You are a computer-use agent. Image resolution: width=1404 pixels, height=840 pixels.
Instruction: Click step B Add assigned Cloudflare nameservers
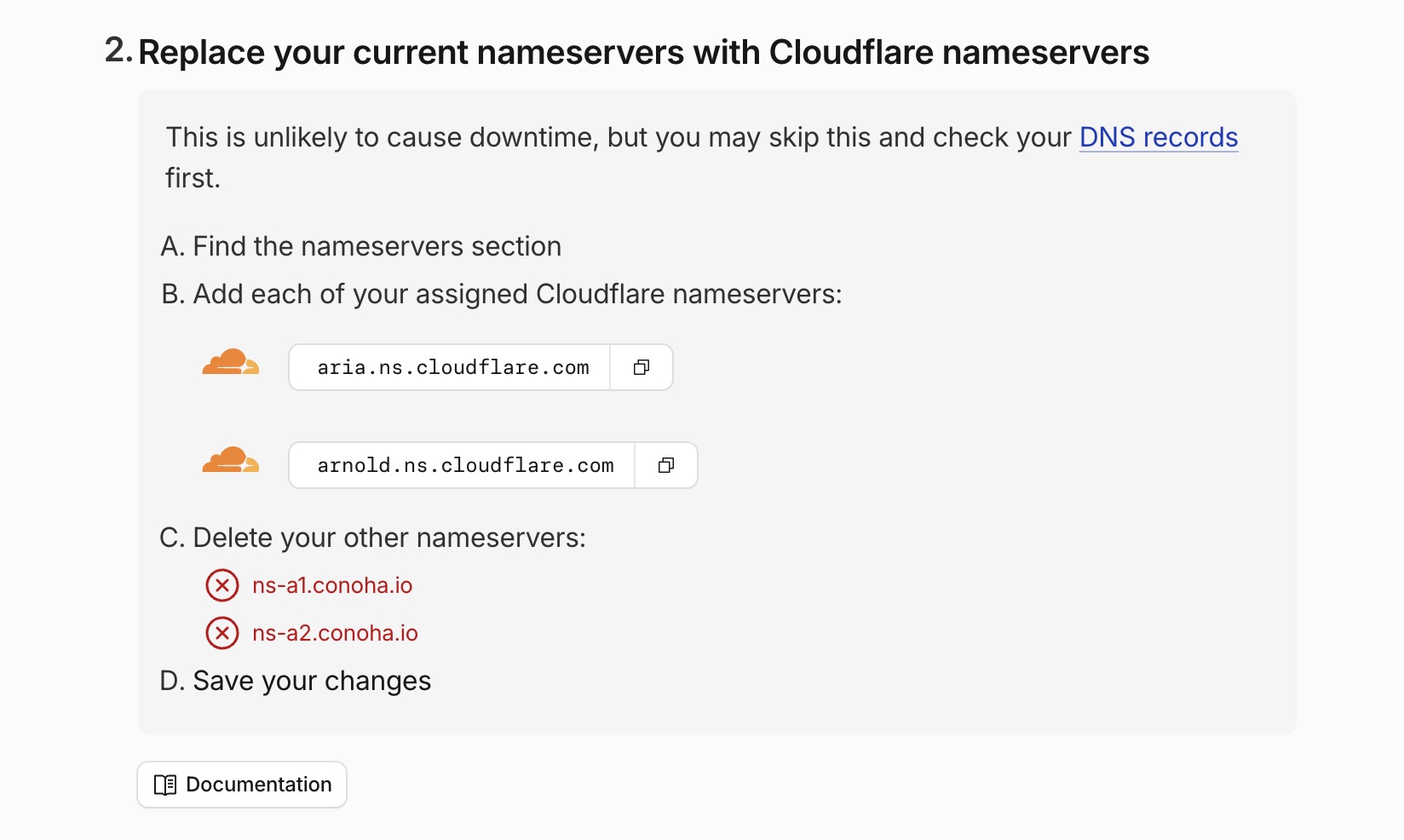click(x=502, y=294)
